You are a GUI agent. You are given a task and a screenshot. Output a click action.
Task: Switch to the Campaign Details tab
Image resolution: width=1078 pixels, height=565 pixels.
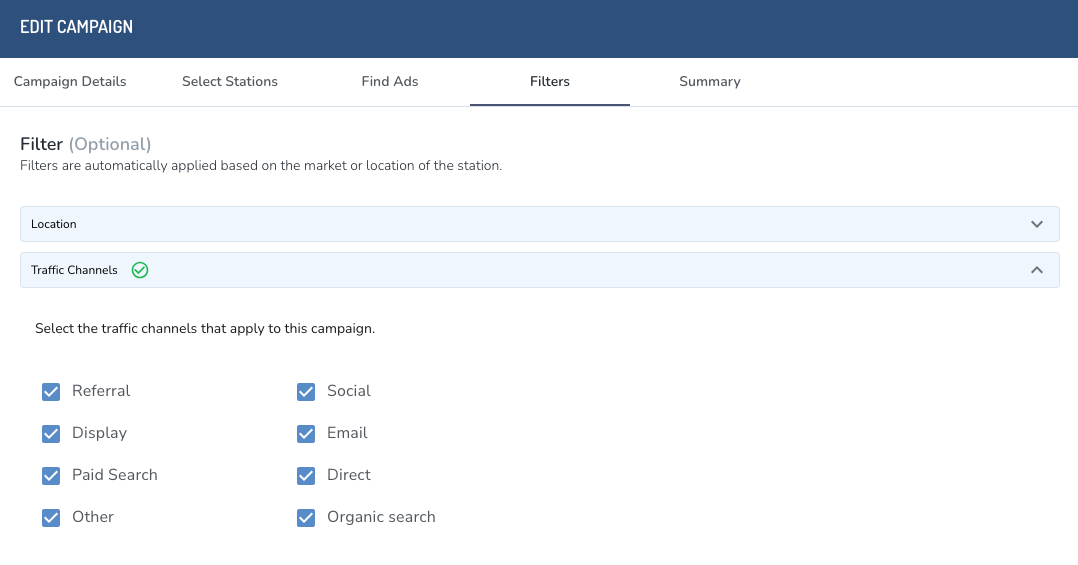[70, 82]
